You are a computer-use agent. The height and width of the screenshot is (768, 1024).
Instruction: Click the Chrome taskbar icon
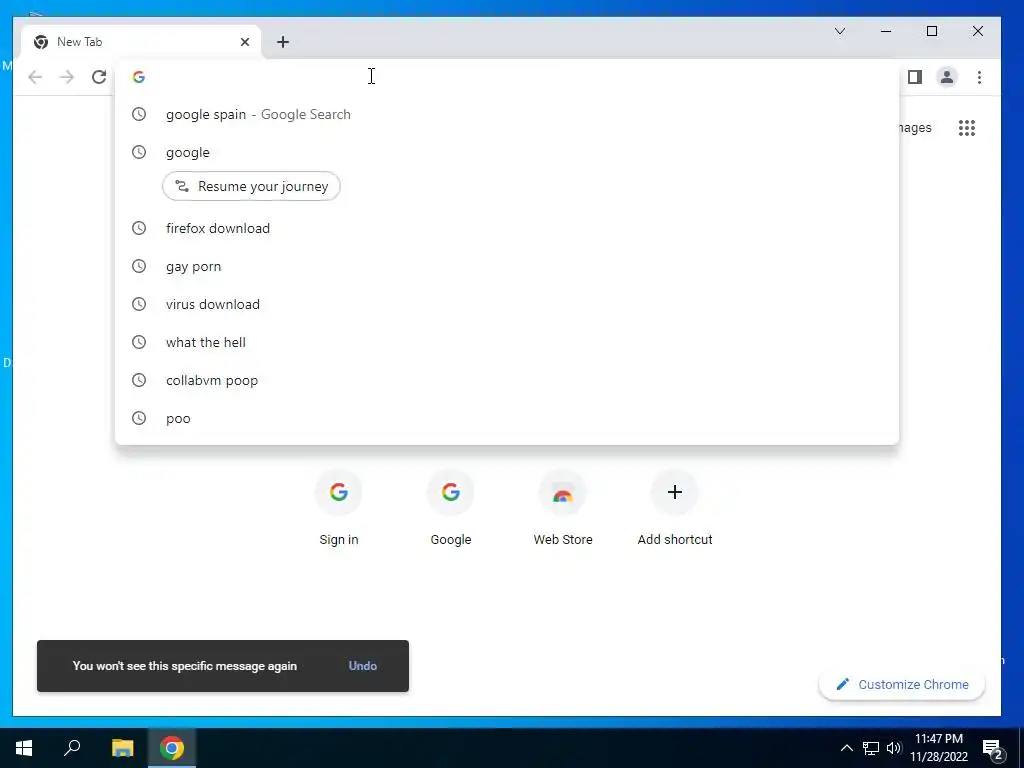pyautogui.click(x=172, y=748)
